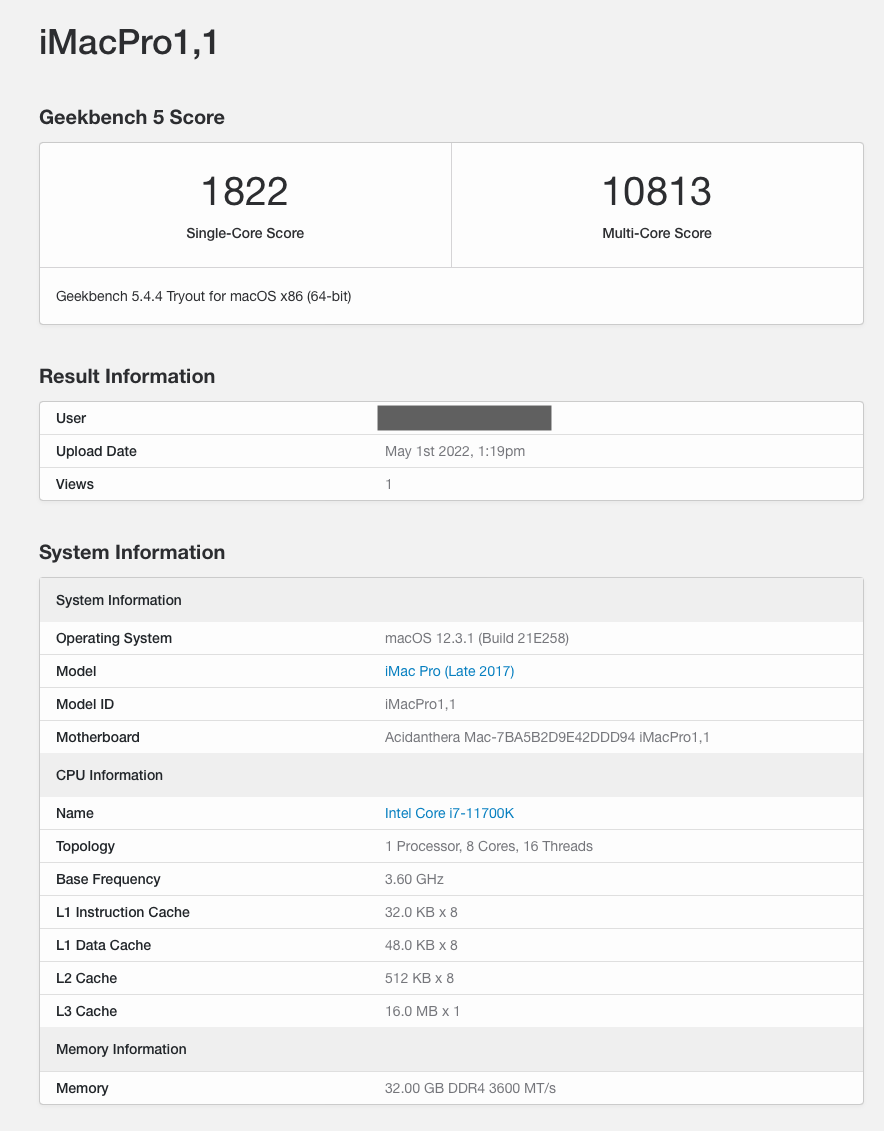Click the 'Model' row label
This screenshot has height=1131, width=884.
76,672
